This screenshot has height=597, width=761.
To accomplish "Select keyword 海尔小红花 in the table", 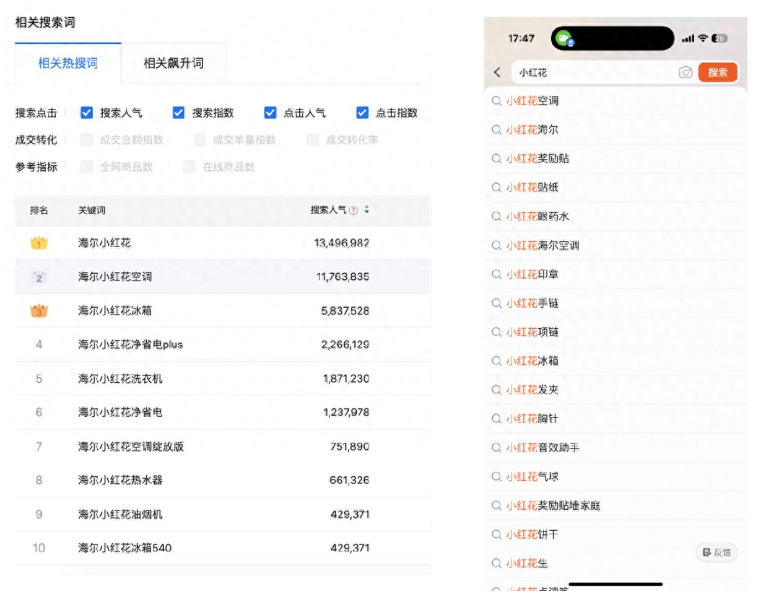I will pos(104,243).
